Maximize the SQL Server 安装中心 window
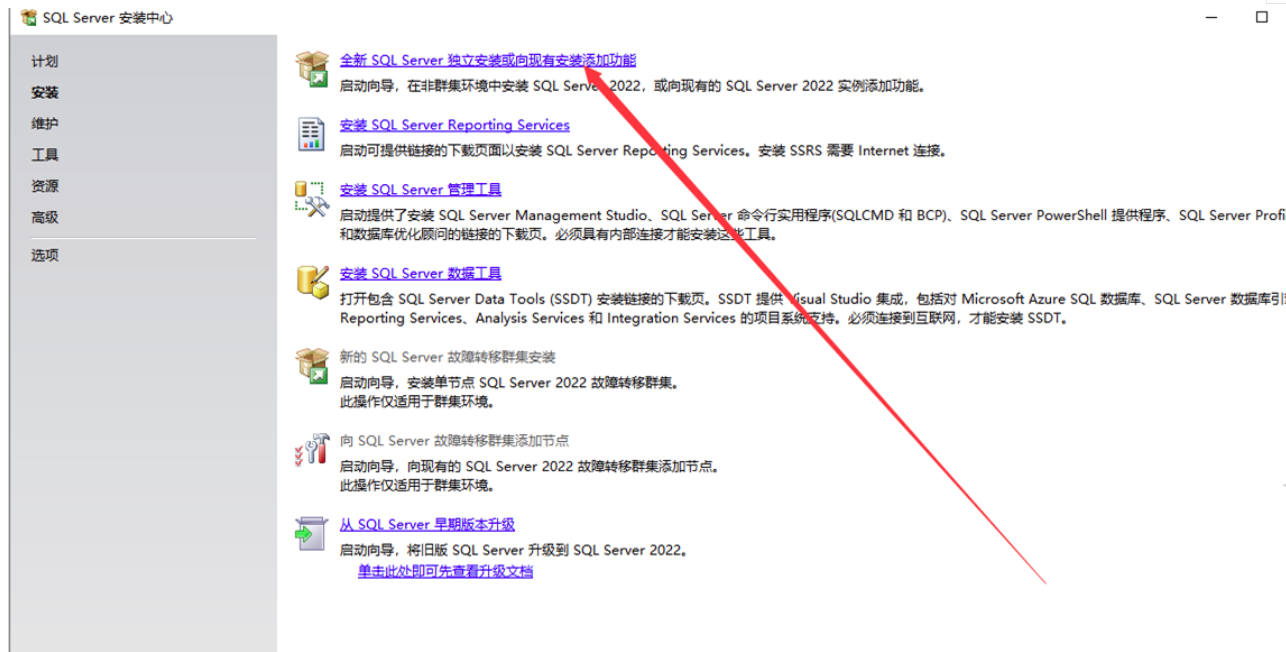This screenshot has height=652, width=1286. tap(1262, 17)
